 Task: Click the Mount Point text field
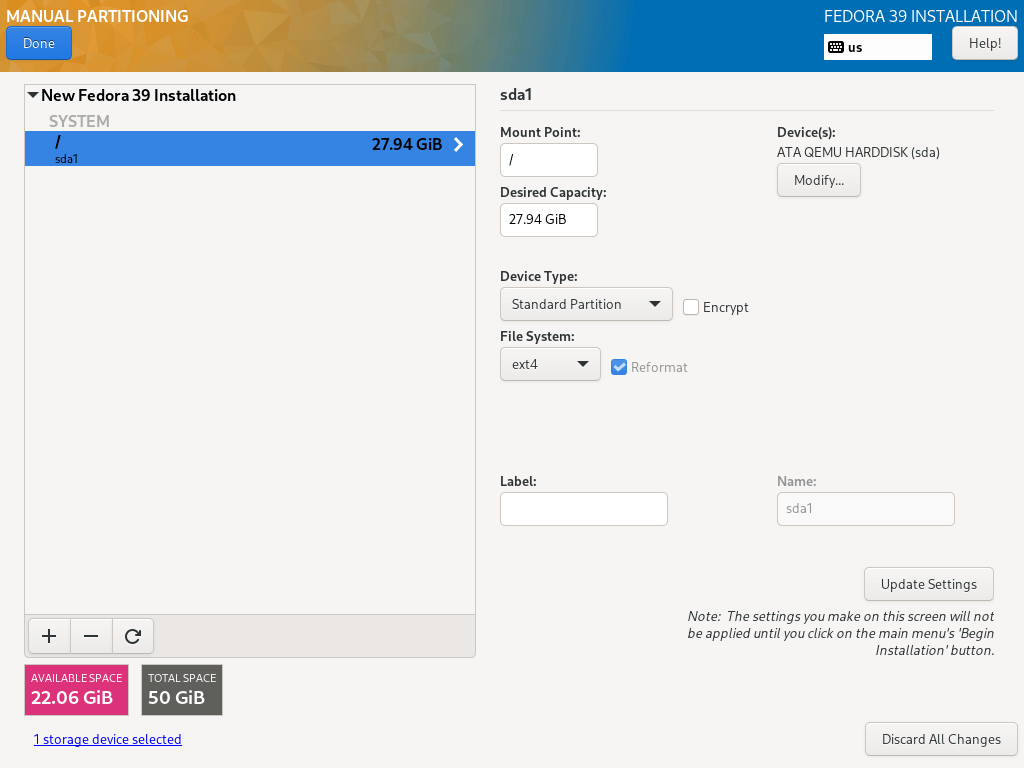548,160
